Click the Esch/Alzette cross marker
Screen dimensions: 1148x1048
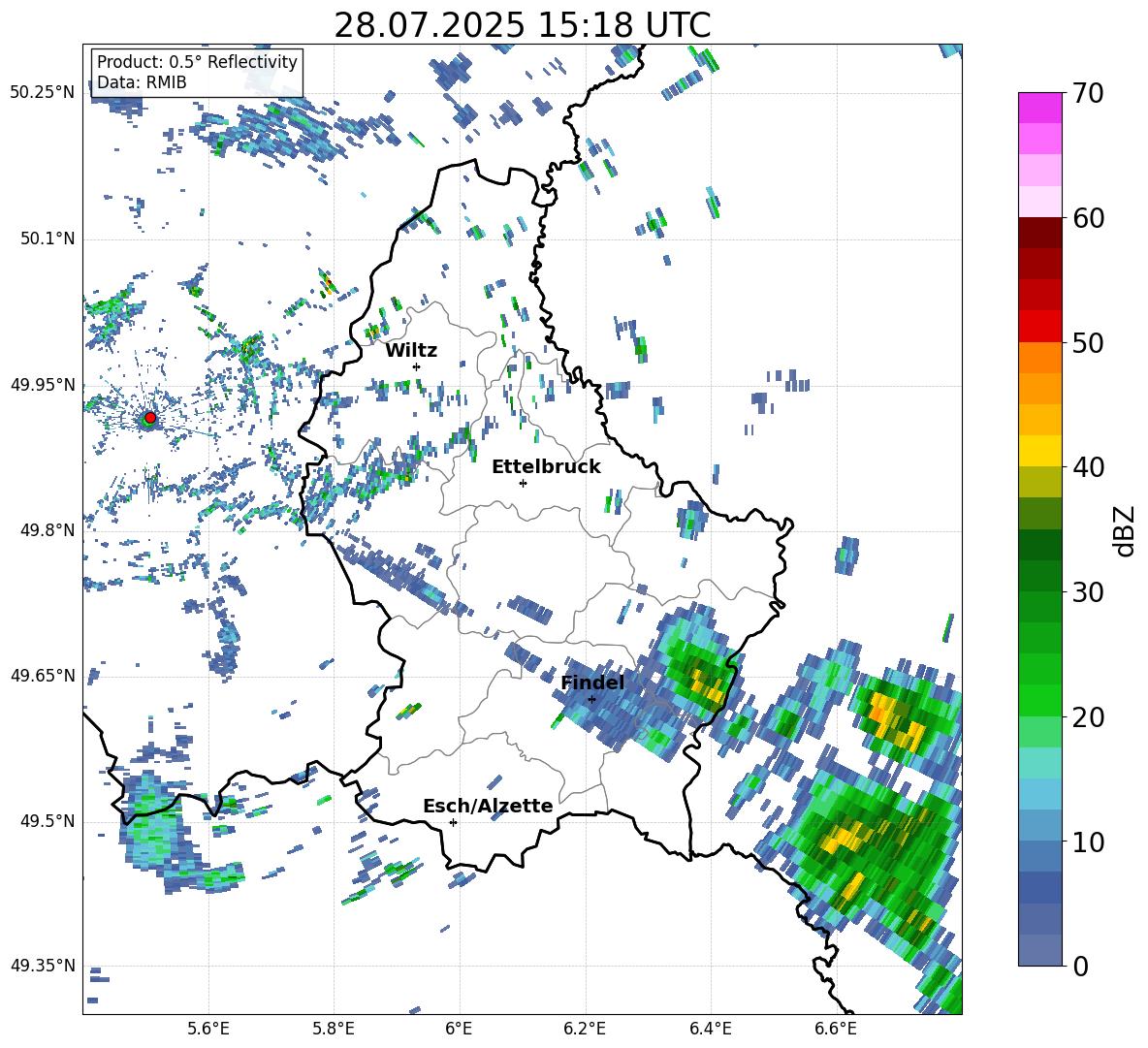coord(453,822)
